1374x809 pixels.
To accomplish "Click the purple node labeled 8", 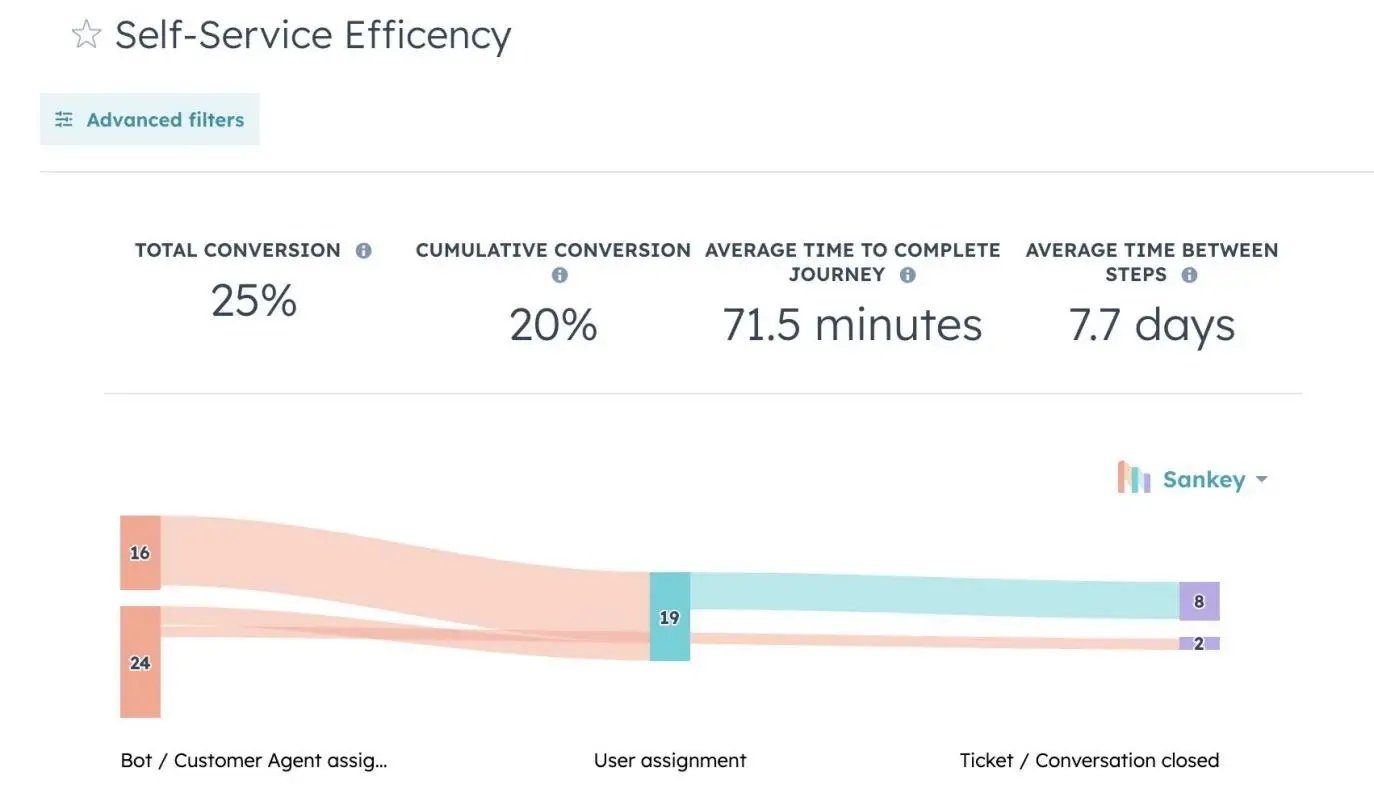I will point(1199,601).
